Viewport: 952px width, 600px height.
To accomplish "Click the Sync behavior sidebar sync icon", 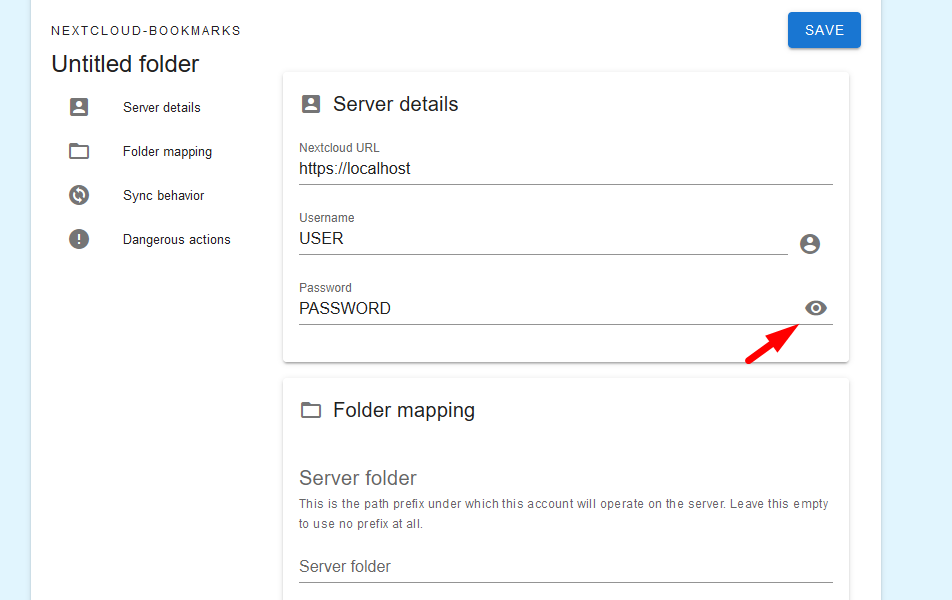I will pyautogui.click(x=79, y=195).
